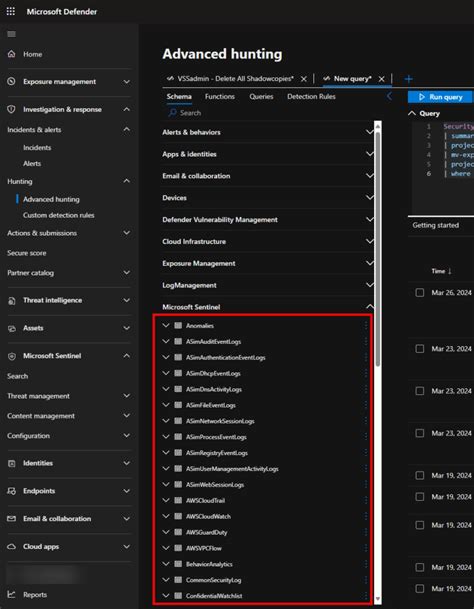The image size is (474, 609).
Task: Check the Mar 26, 2024 row checkbox
Action: pos(420,292)
